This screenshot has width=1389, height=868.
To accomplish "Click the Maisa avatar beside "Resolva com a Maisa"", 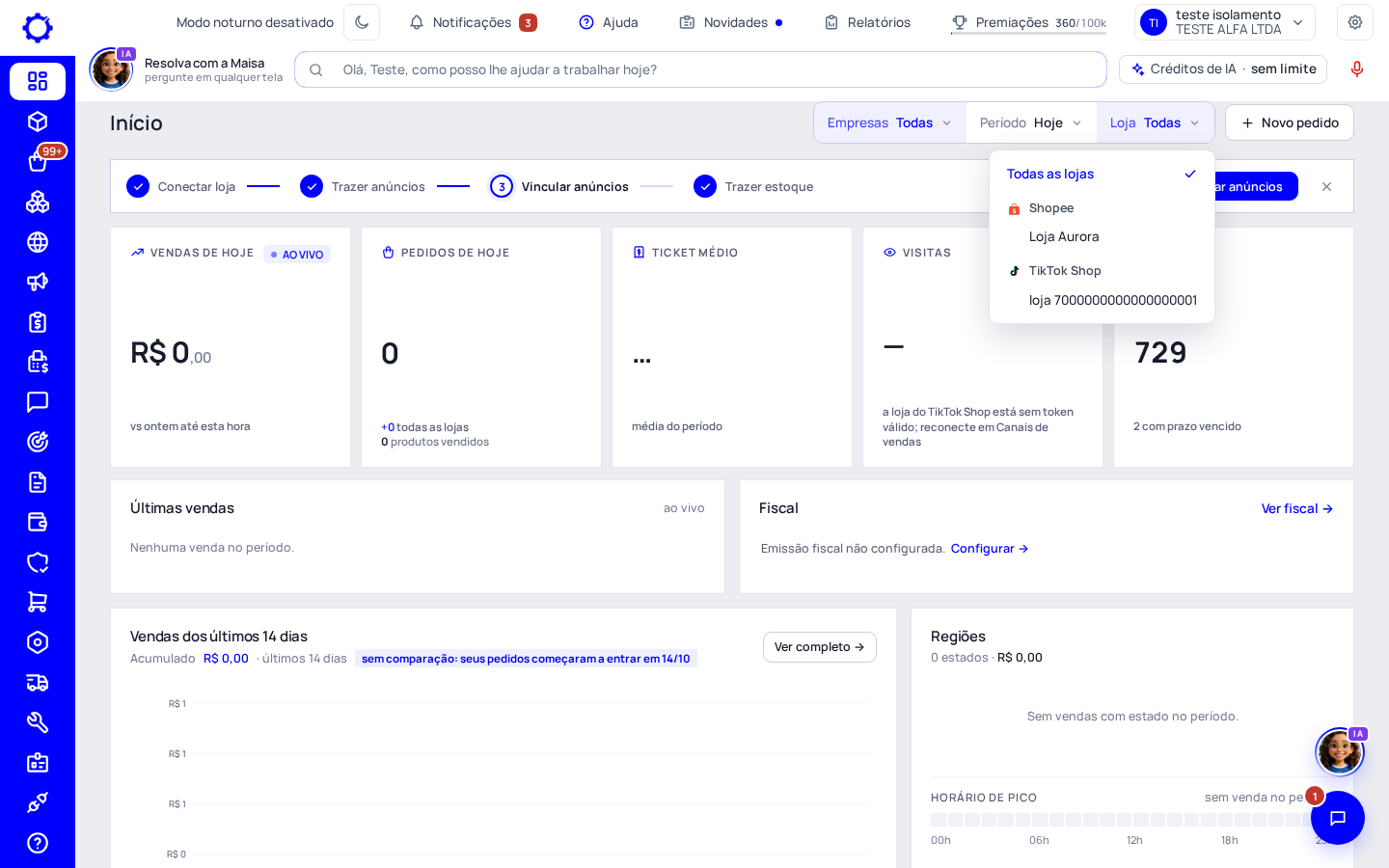I will tap(112, 69).
